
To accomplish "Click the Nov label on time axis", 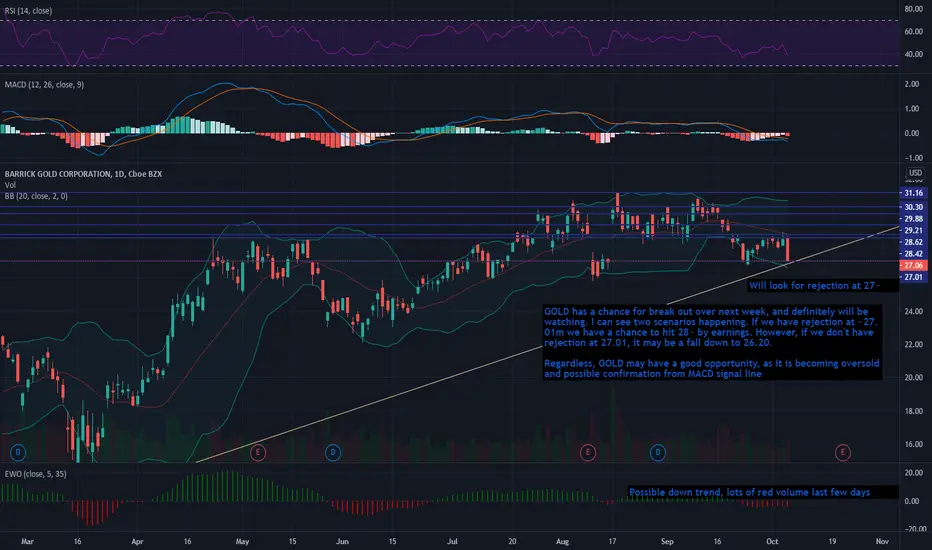I will point(882,542).
